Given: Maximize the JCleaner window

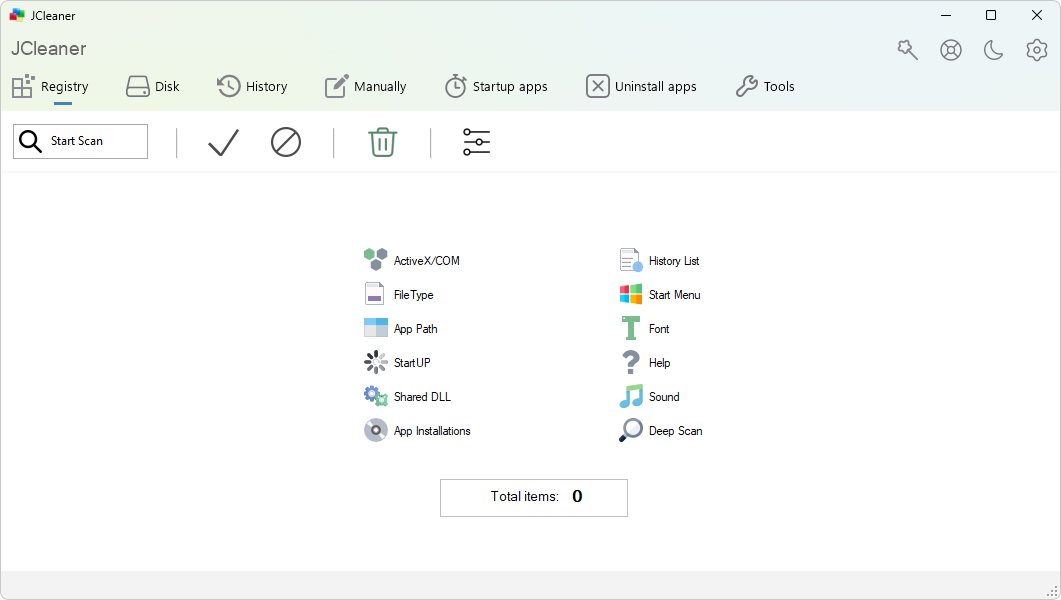Looking at the screenshot, I should 991,15.
